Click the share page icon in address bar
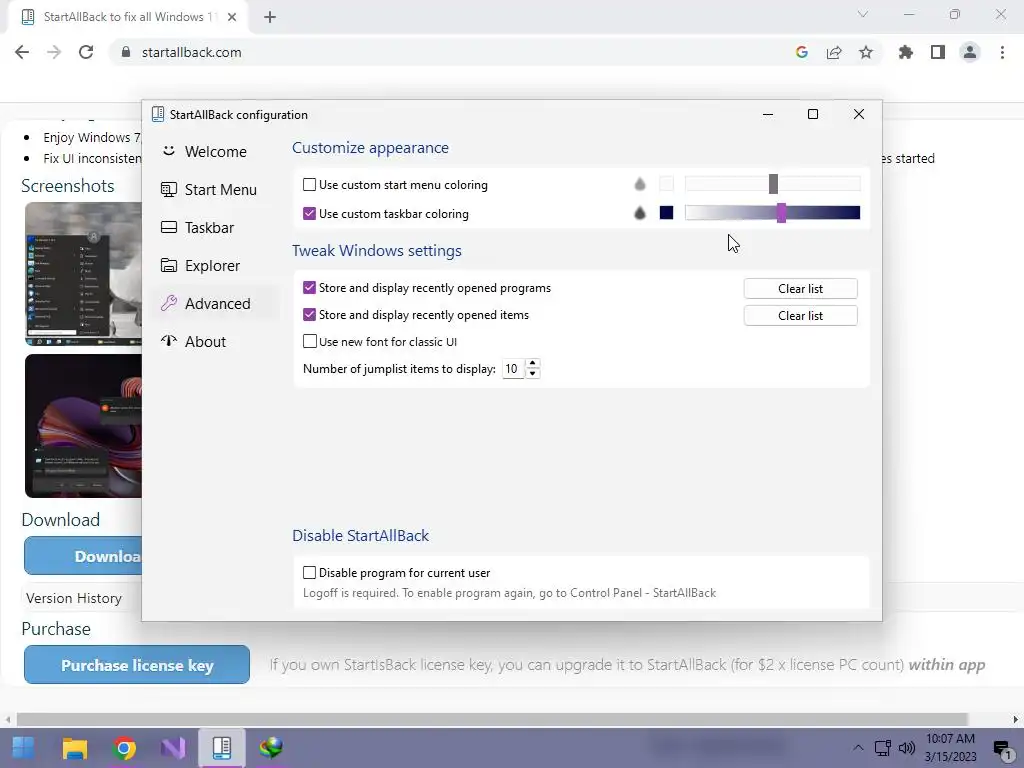 [834, 52]
